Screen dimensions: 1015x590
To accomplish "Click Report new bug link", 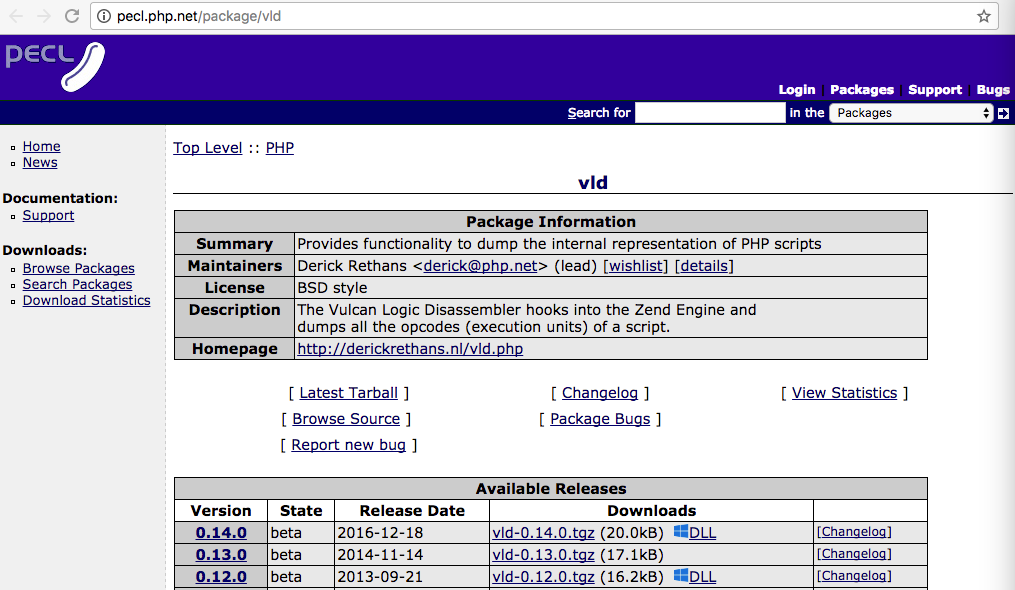I will (x=348, y=445).
